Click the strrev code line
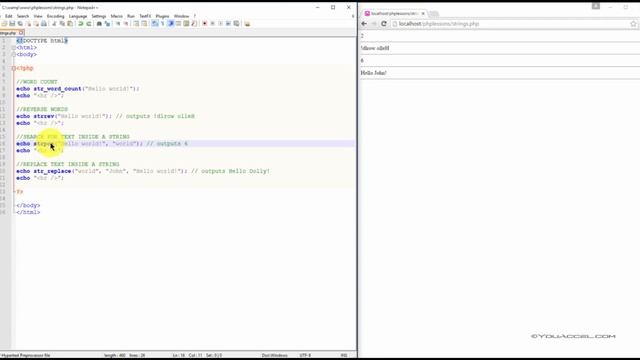Screen dimensions: 640x360 point(105,116)
